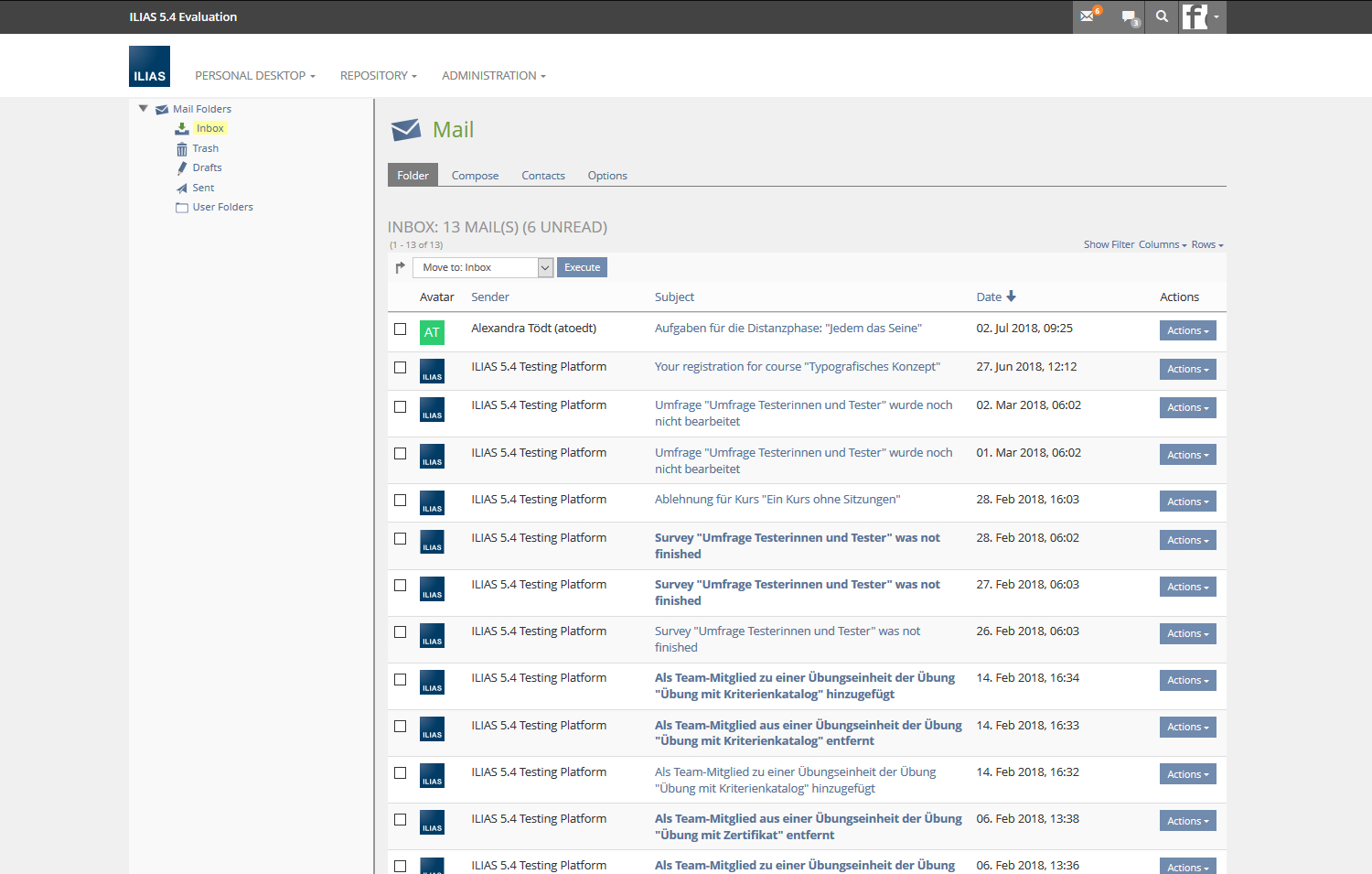Screen dimensions: 1372x874
Task: Tick the checkbox for the Ablehnung für Kurs mail
Action: tap(400, 500)
